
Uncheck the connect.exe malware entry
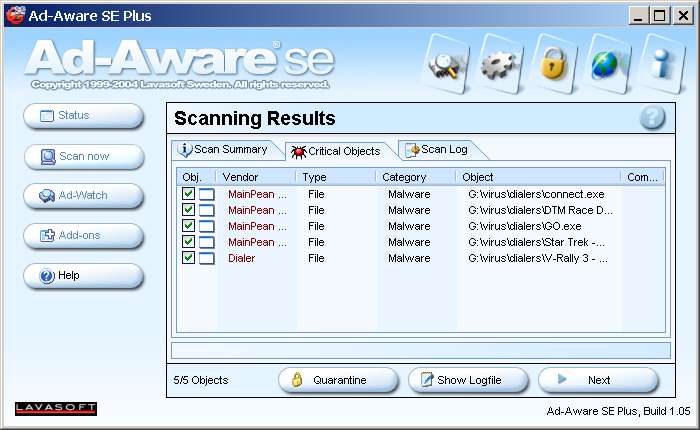pyautogui.click(x=188, y=194)
